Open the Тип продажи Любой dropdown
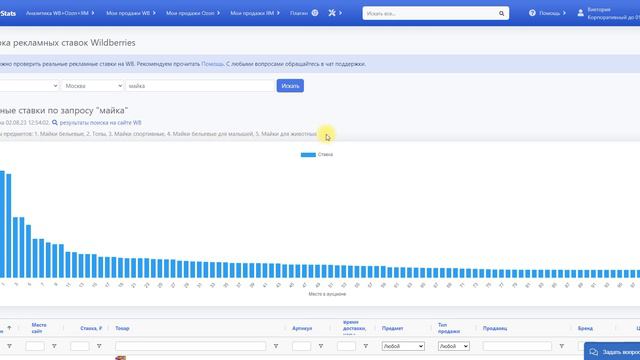 coord(453,346)
